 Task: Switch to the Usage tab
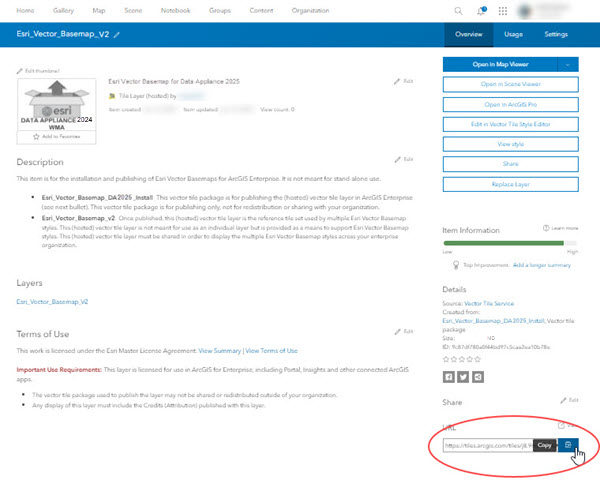[x=512, y=34]
